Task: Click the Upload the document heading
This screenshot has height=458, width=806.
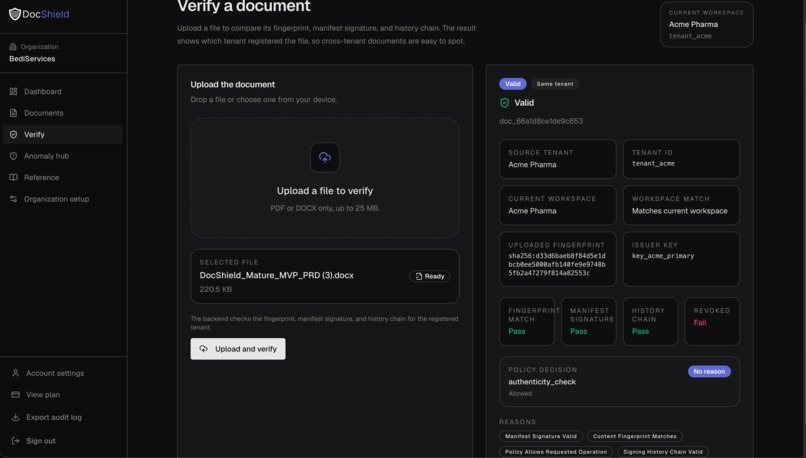Action: [232, 85]
